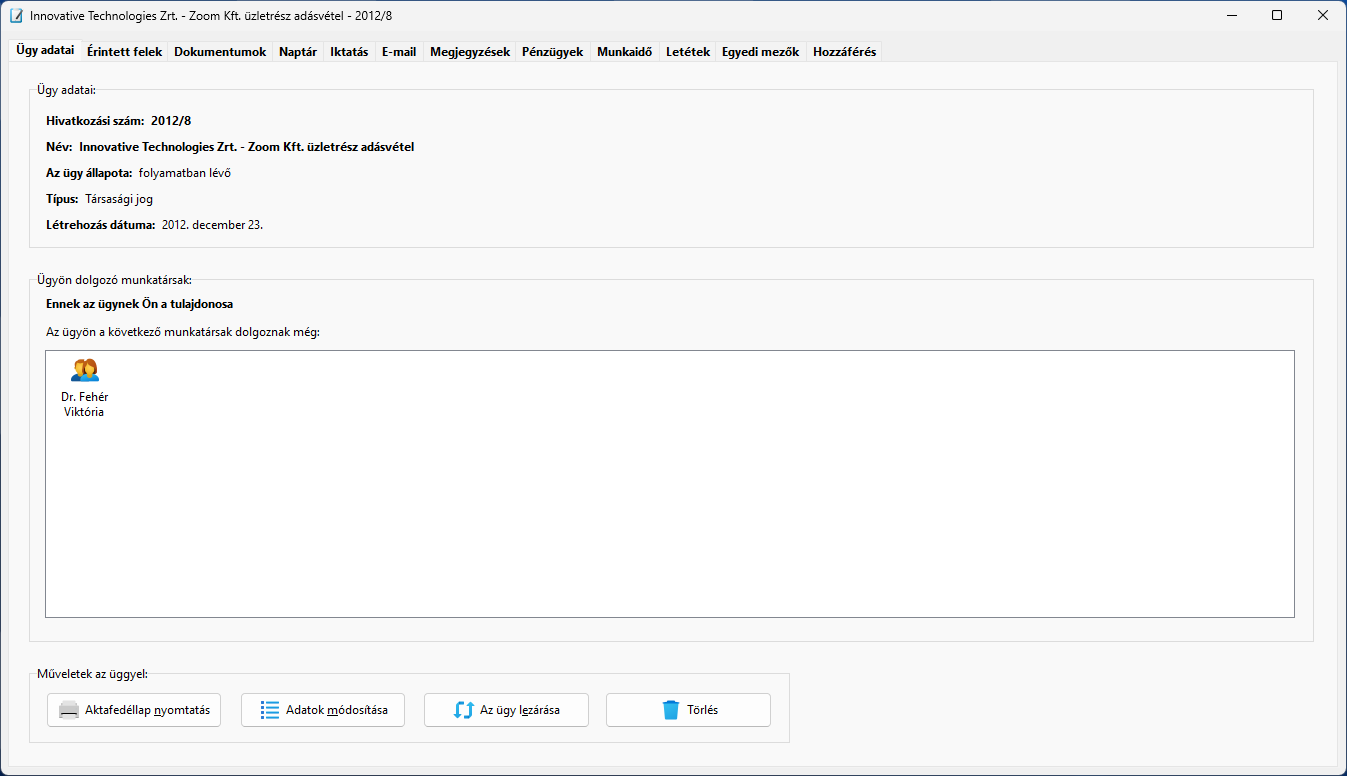The height and width of the screenshot is (776, 1347).
Task: Switch to the Letétek tab
Action: [x=688, y=52]
